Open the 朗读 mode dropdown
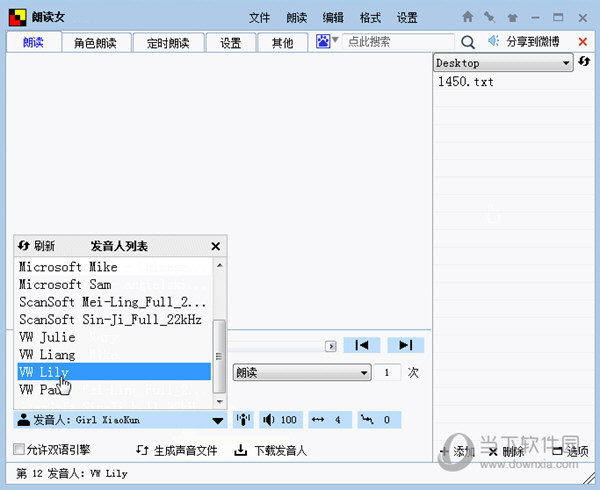 (x=302, y=372)
